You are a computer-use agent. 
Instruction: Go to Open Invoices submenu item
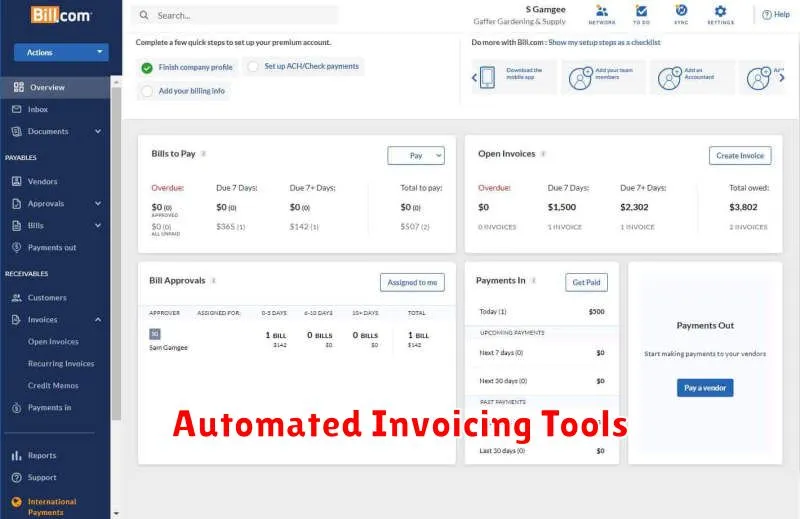pyautogui.click(x=53, y=341)
